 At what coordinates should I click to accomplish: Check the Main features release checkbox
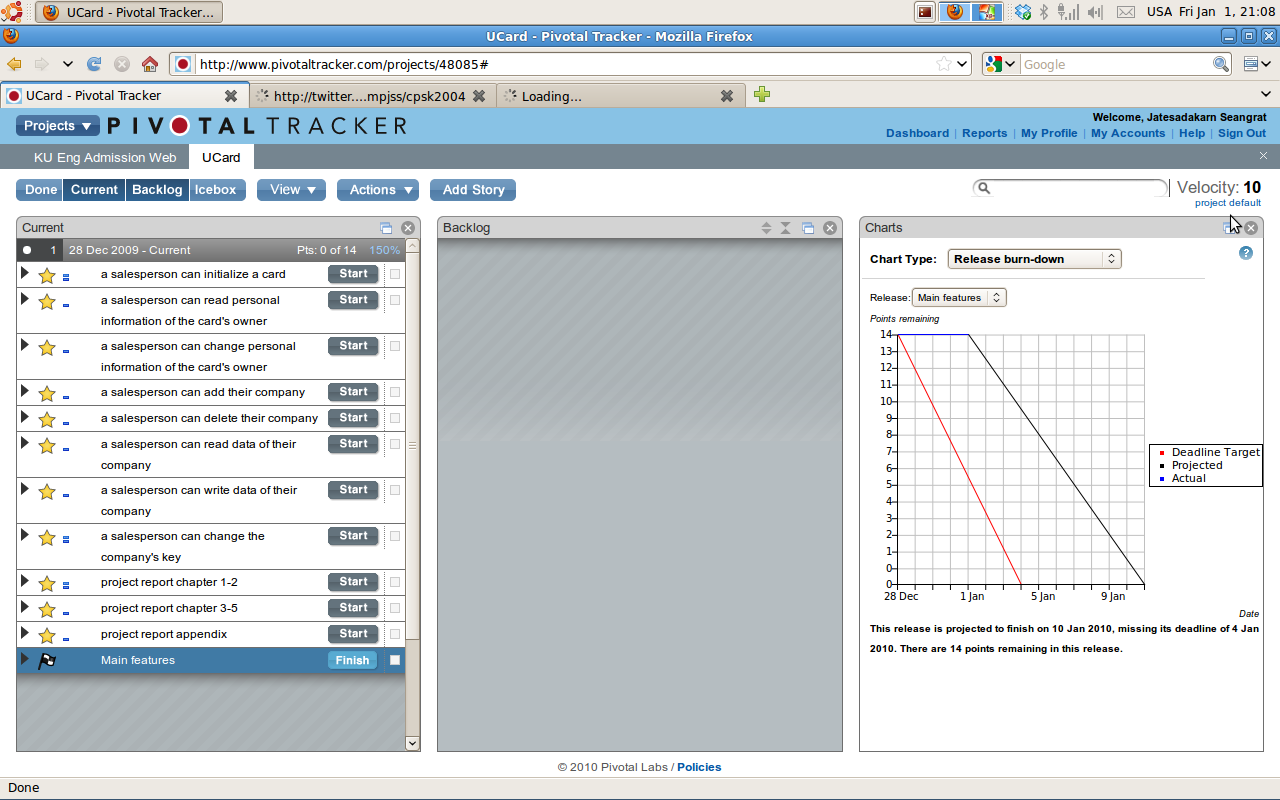(395, 660)
